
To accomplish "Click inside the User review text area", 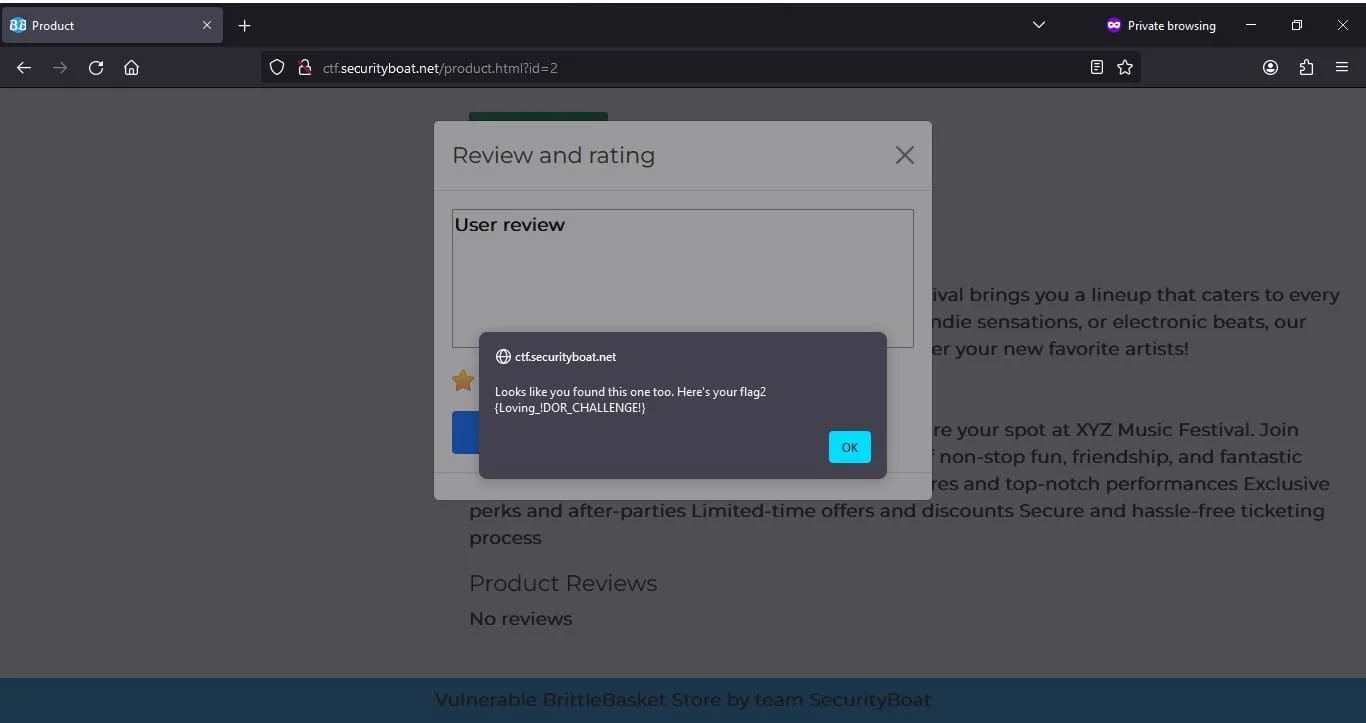I will point(683,278).
